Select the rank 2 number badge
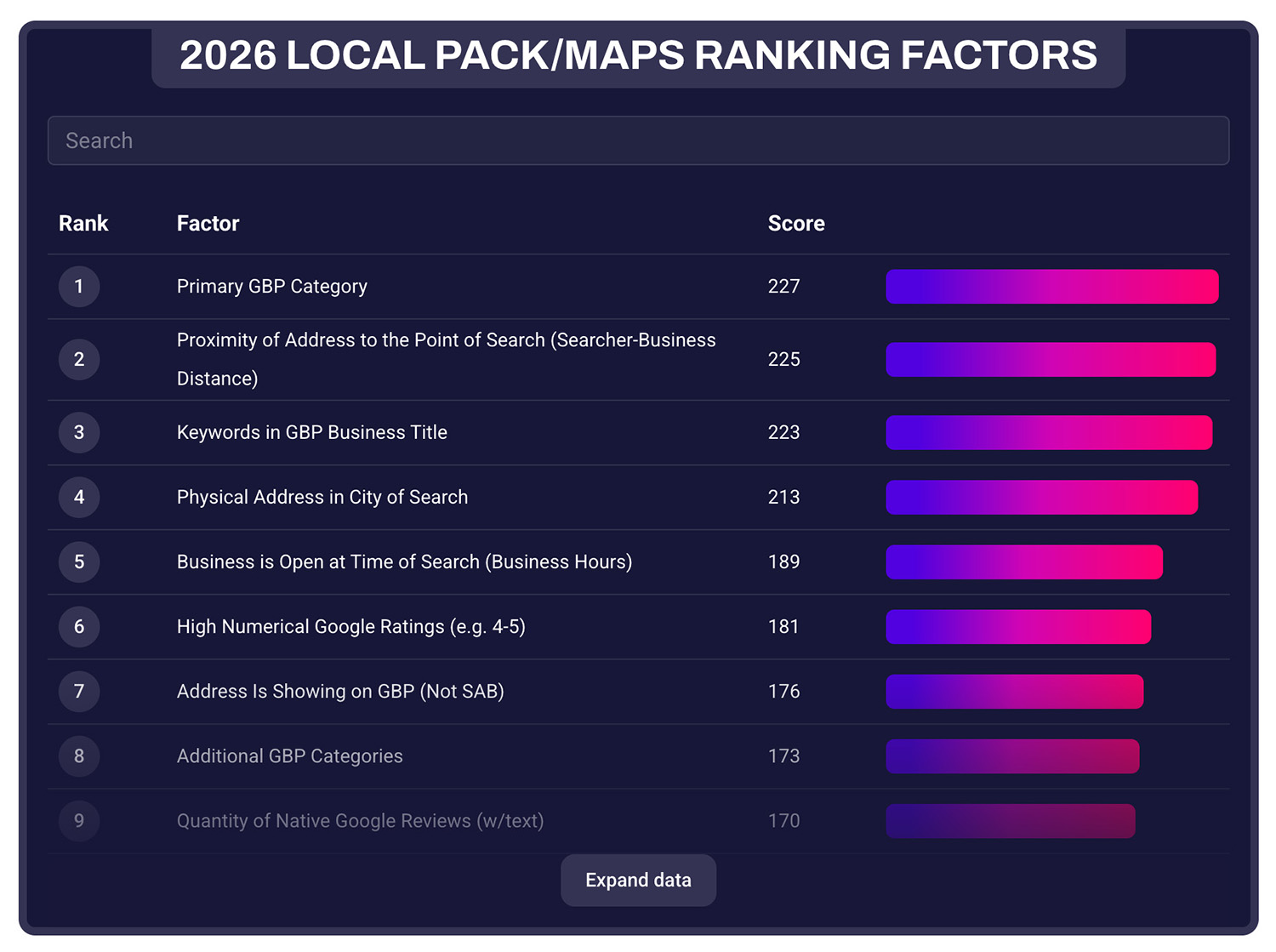 [x=78, y=359]
